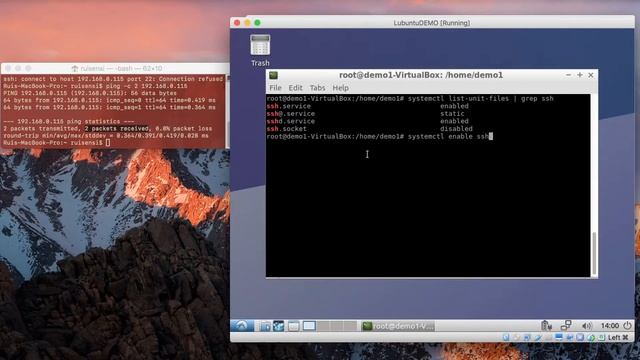The image size is (640, 360).
Task: Open the Trash icon on Lubuntu desktop
Action: click(x=260, y=50)
